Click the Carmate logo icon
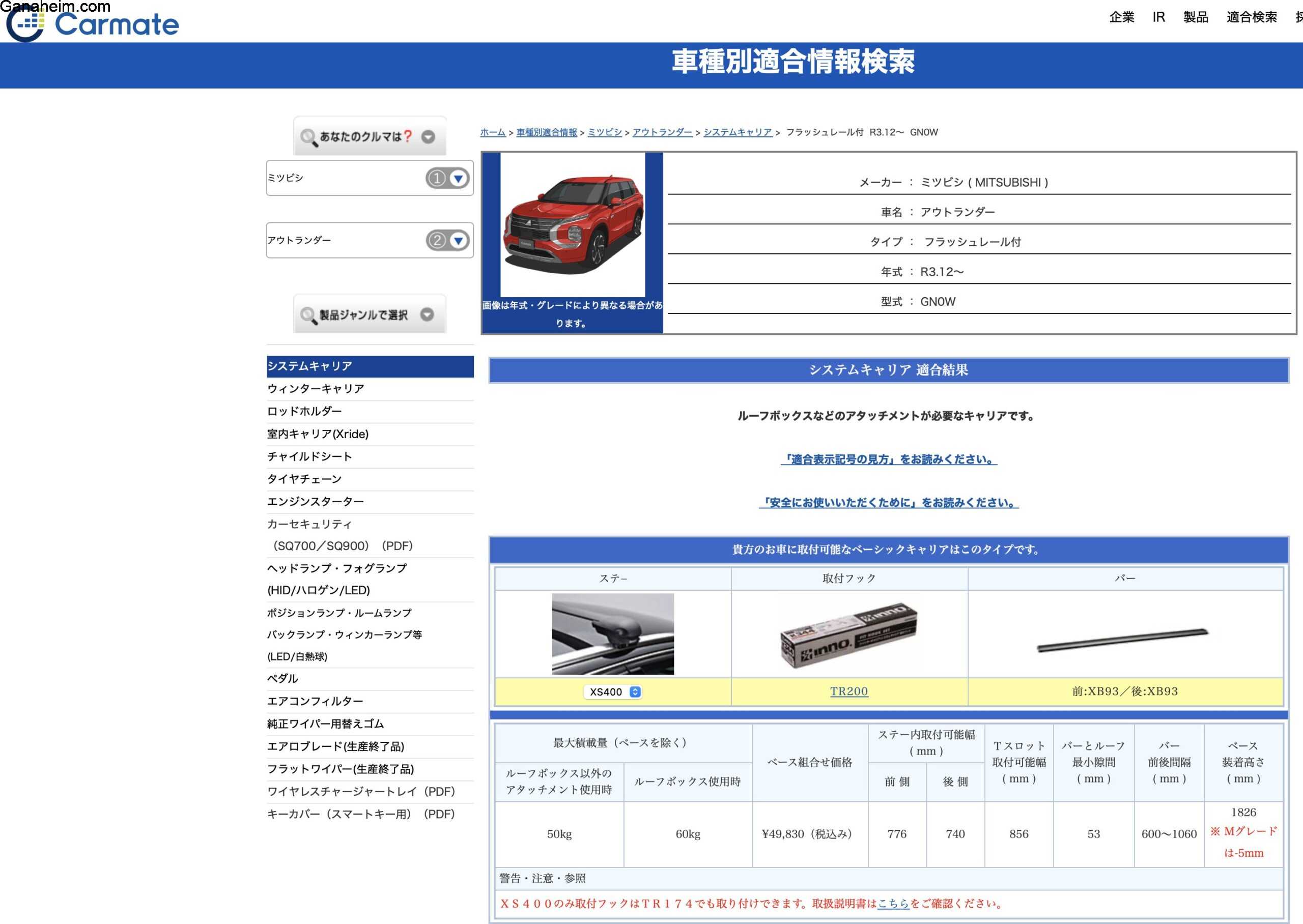Image resolution: width=1303 pixels, height=924 pixels. [x=26, y=24]
